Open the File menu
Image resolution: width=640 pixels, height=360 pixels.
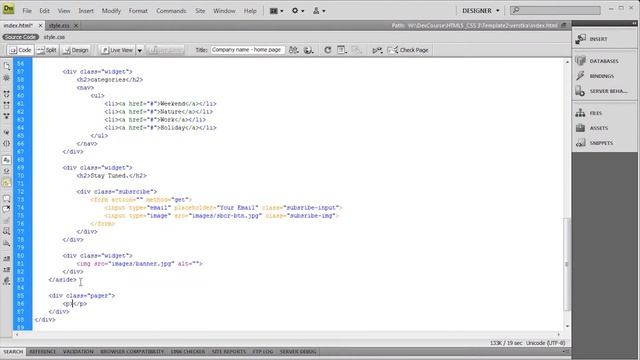click(x=27, y=11)
